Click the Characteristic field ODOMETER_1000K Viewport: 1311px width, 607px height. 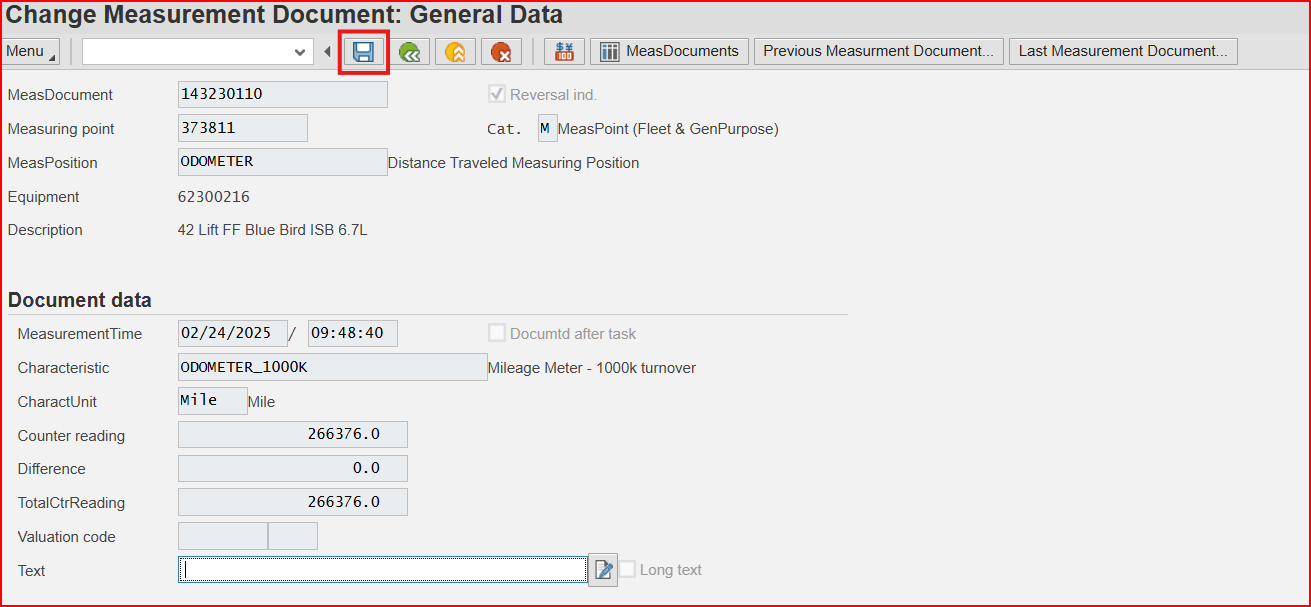(333, 367)
